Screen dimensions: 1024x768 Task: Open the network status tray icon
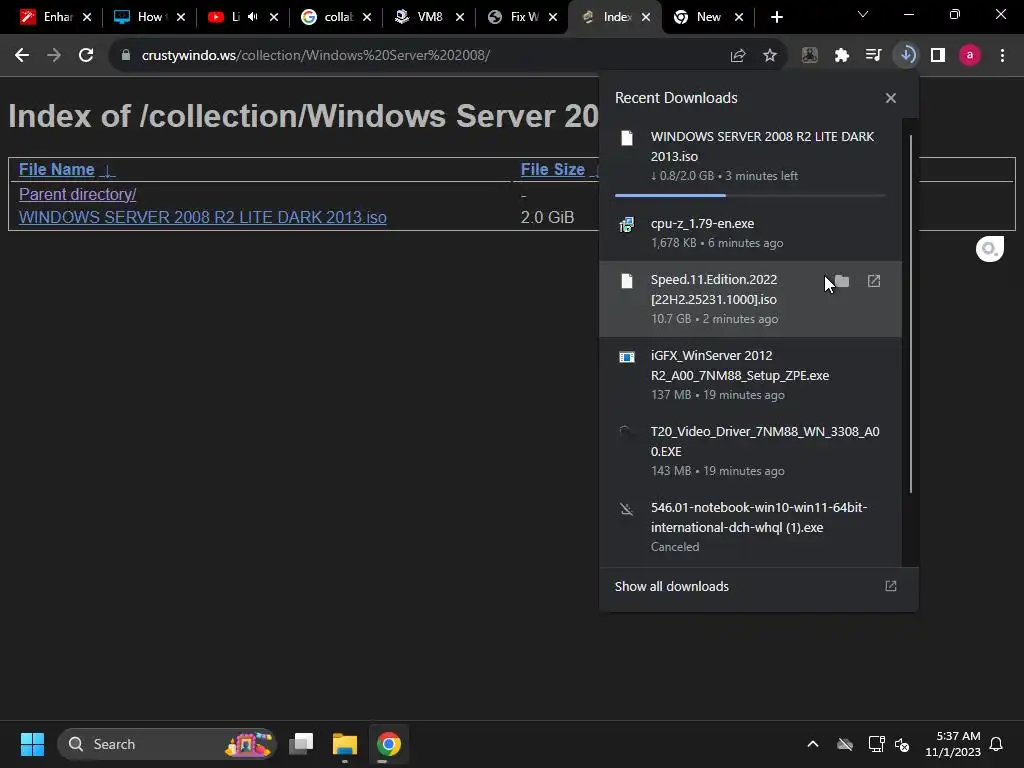[x=876, y=744]
